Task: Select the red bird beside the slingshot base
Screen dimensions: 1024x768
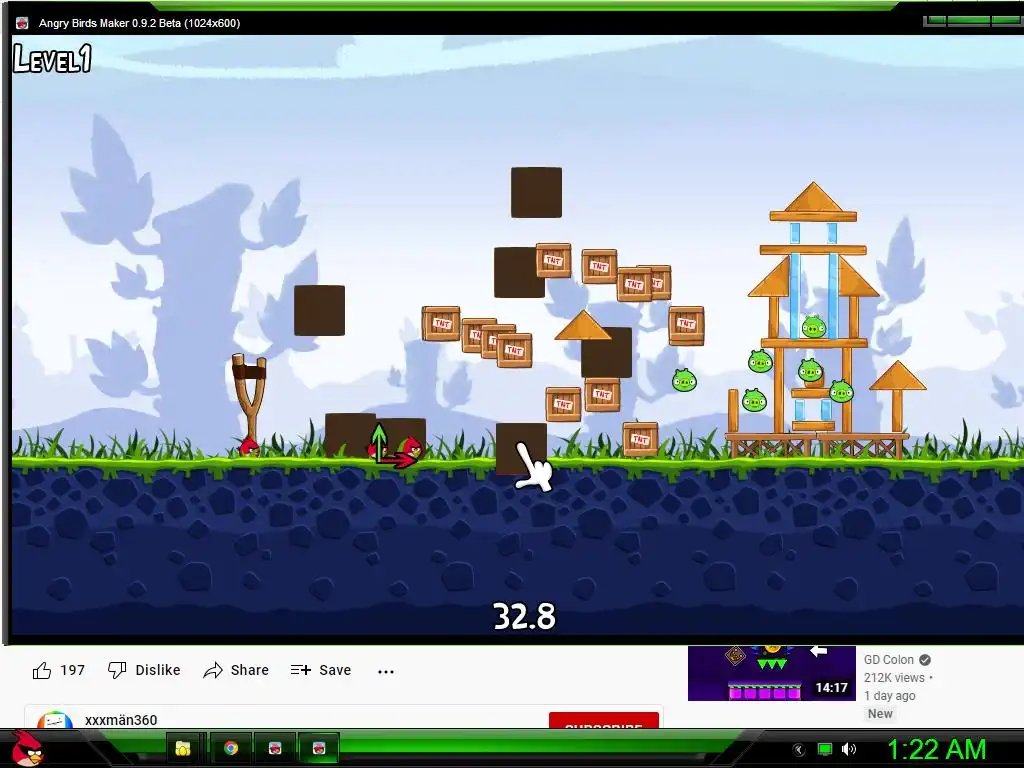Action: click(249, 446)
